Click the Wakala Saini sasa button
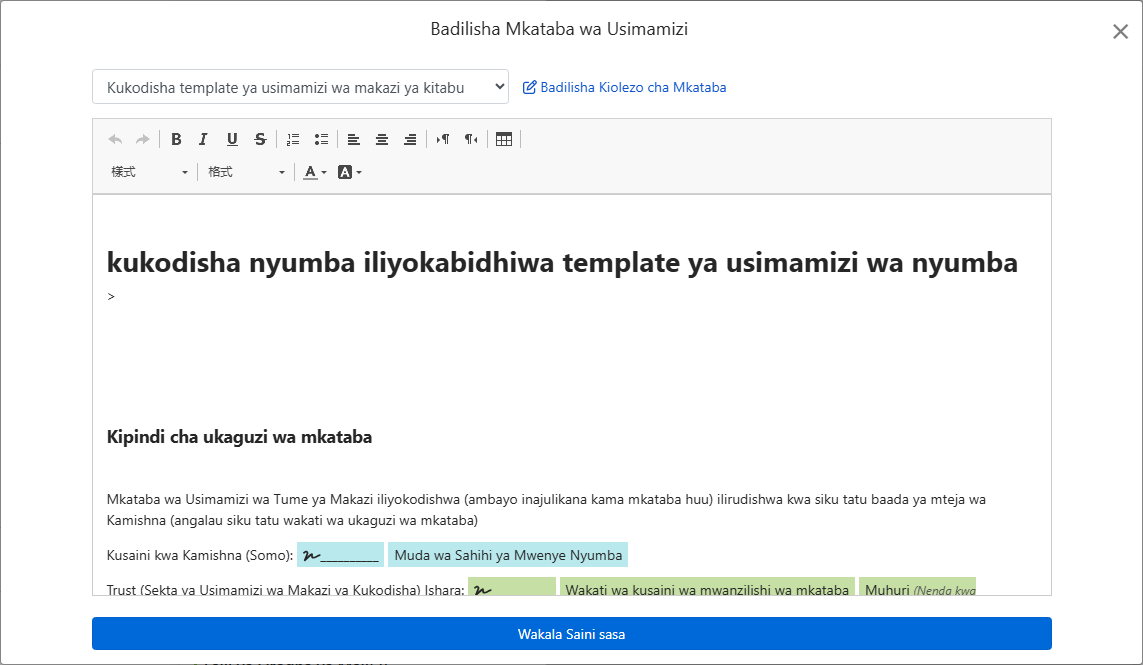The height and width of the screenshot is (665, 1143). pos(572,634)
